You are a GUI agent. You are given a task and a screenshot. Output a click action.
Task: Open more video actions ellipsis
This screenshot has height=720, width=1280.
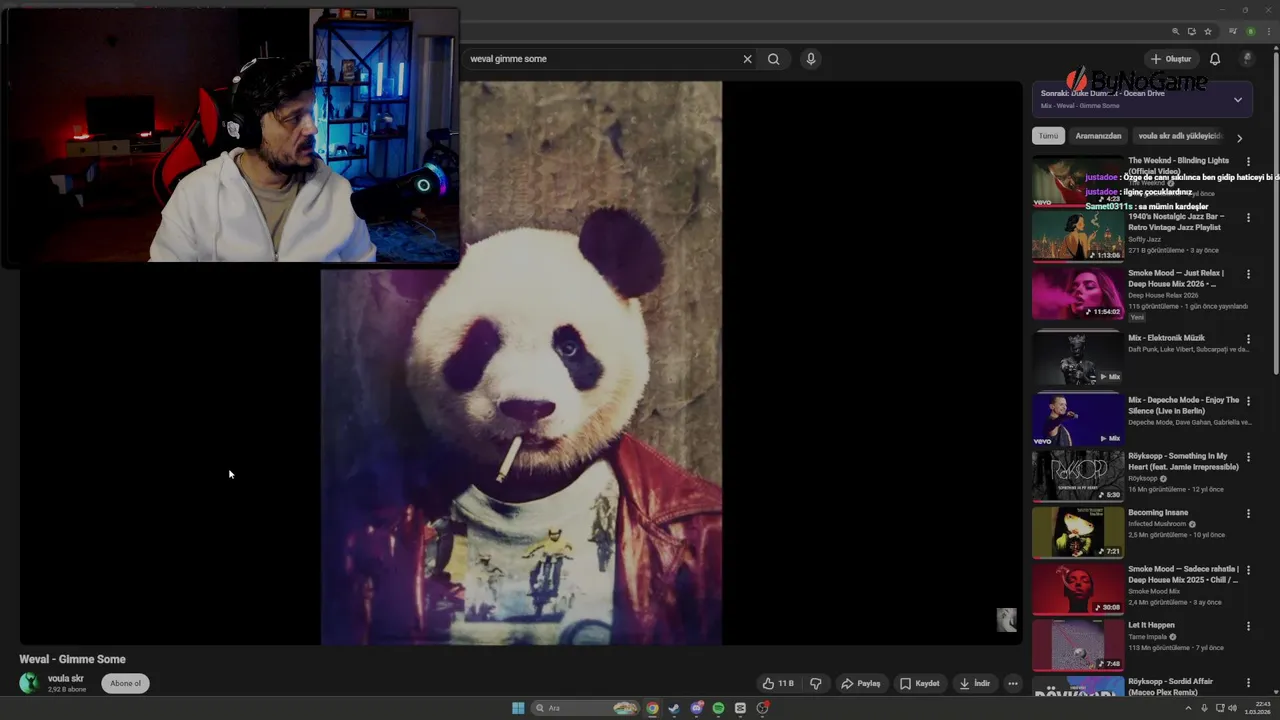point(1013,684)
